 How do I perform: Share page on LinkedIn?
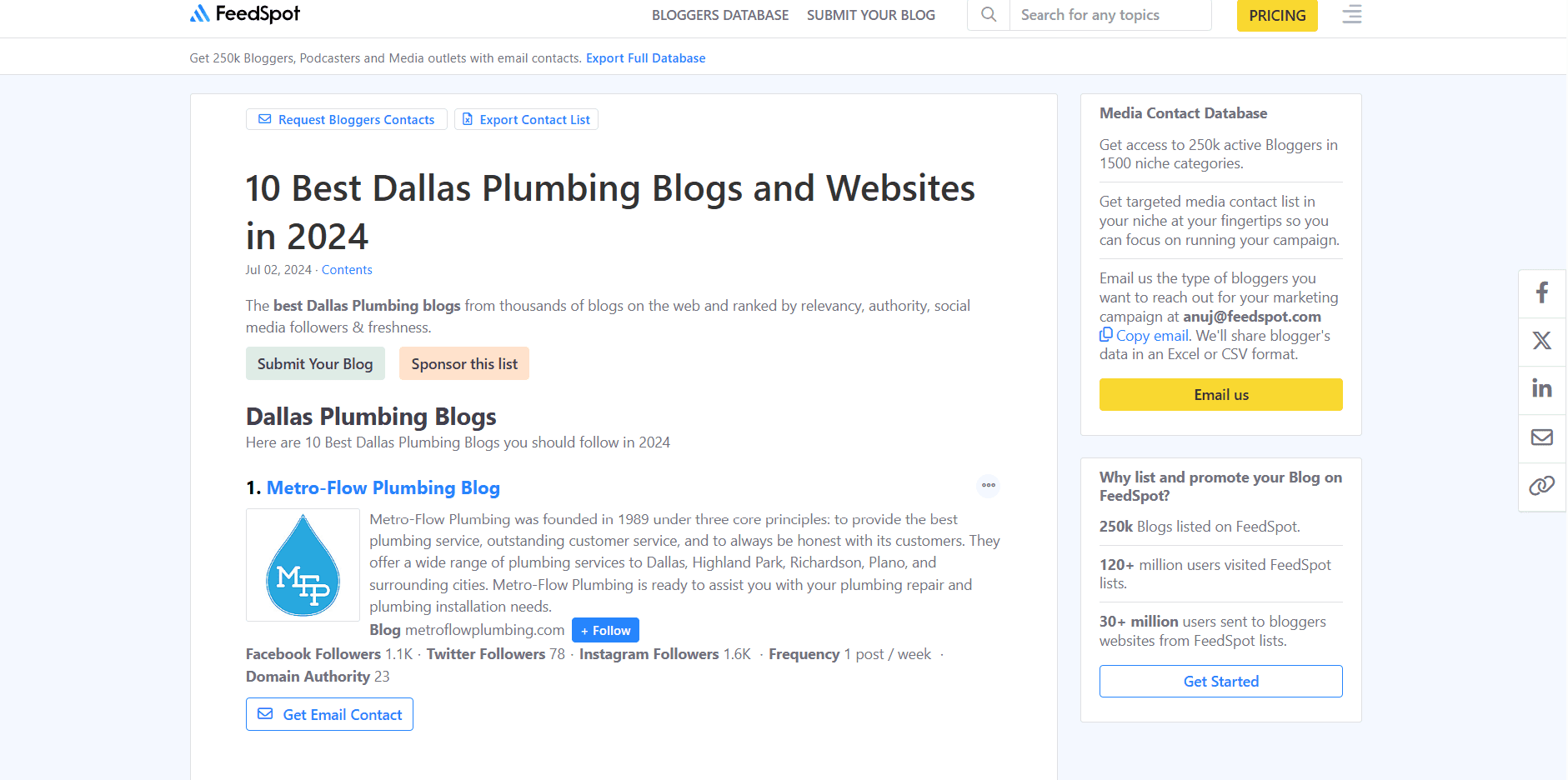coord(1542,388)
